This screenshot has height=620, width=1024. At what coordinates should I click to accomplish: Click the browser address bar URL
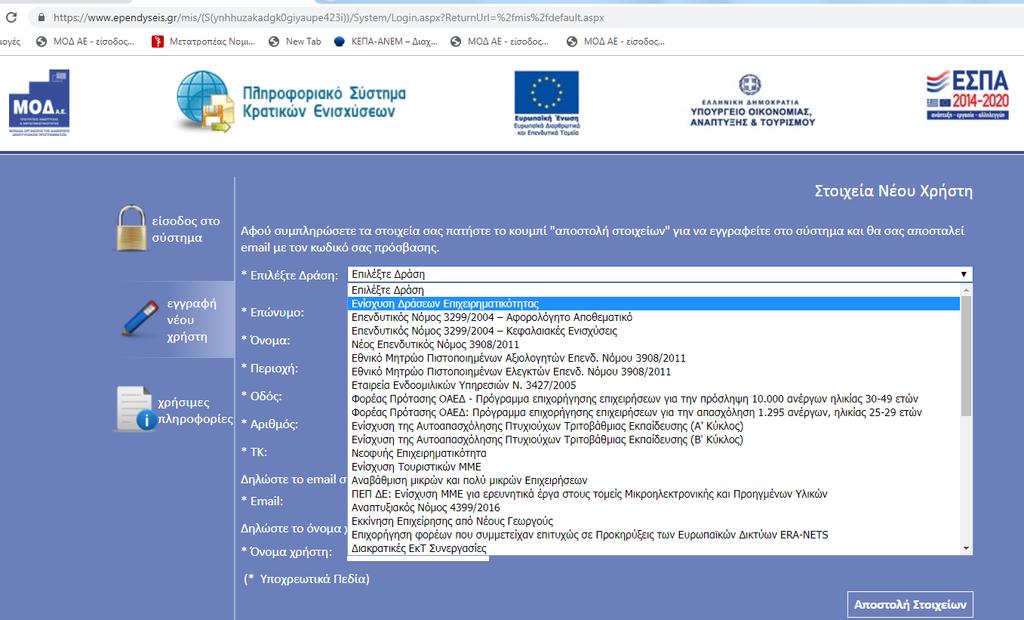click(328, 18)
